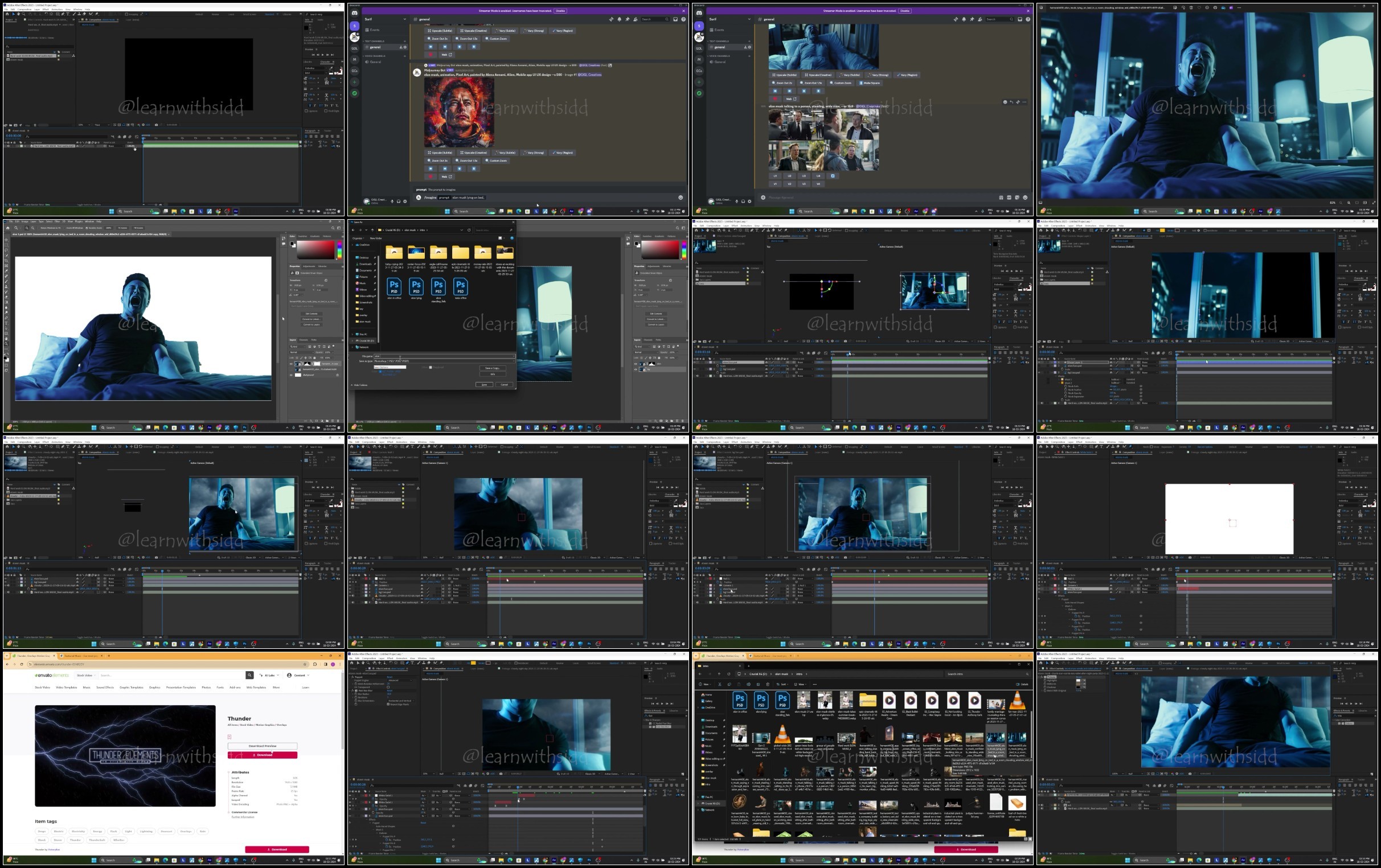Image resolution: width=1381 pixels, height=868 pixels.
Task: Click bookmark star in Envato address bar
Action: pos(305,664)
